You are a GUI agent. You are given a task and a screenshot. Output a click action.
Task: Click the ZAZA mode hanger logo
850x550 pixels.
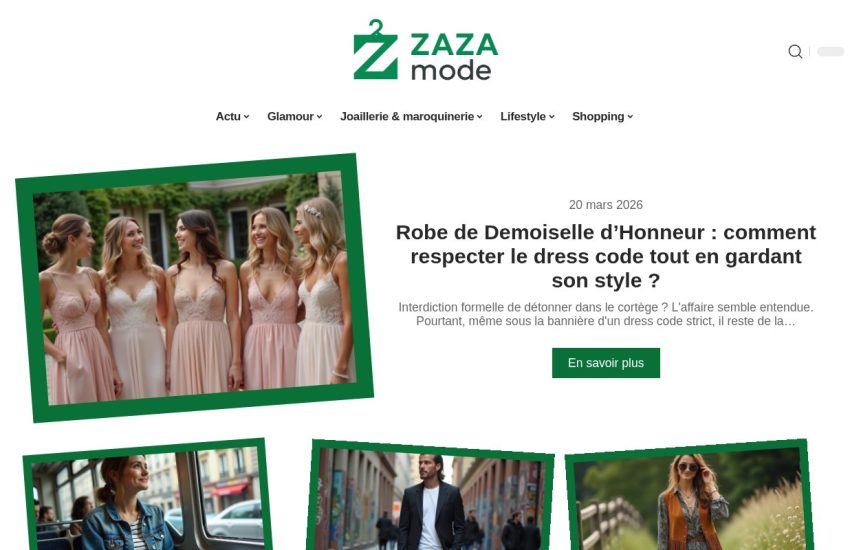[425, 50]
